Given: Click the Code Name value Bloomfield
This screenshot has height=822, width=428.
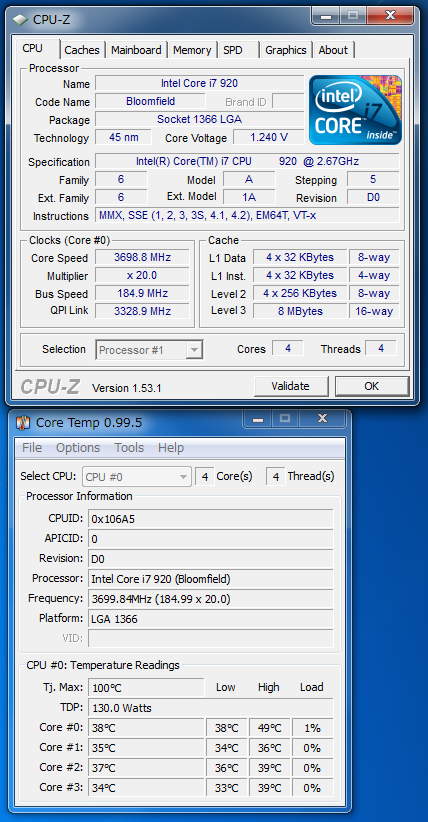Looking at the screenshot, I should pyautogui.click(x=151, y=101).
